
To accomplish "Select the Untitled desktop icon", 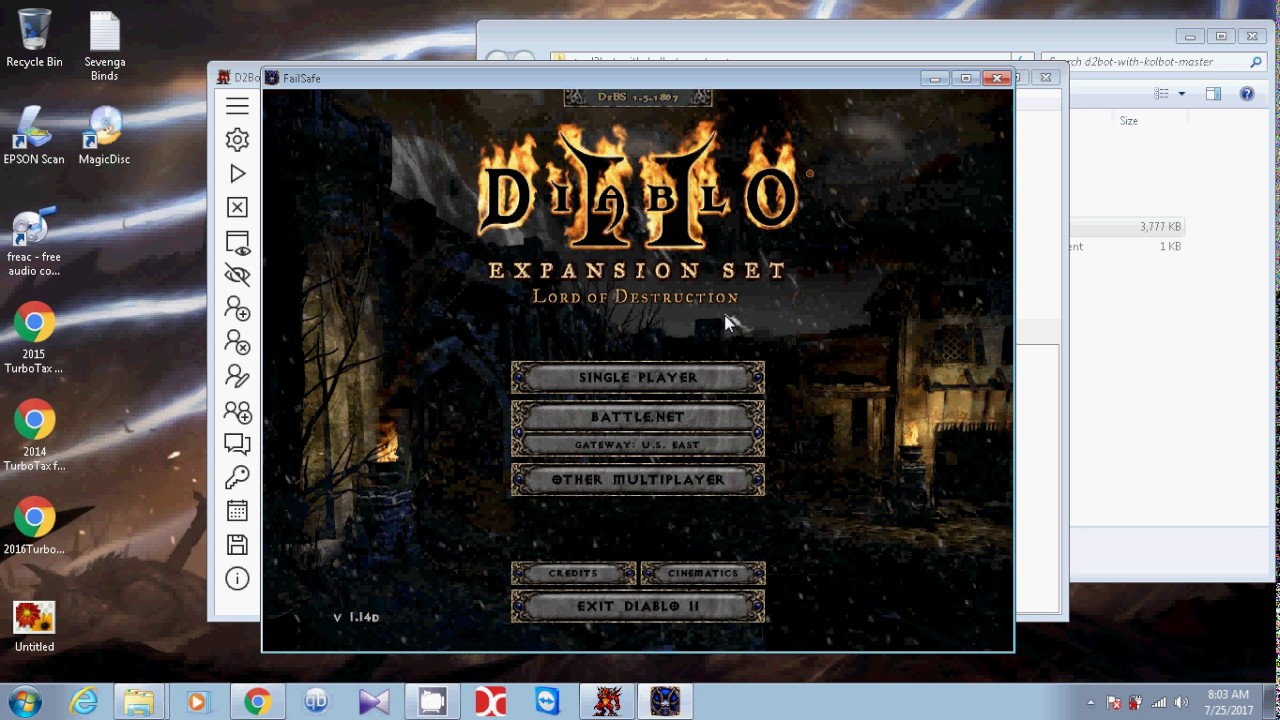I will click(x=34, y=626).
